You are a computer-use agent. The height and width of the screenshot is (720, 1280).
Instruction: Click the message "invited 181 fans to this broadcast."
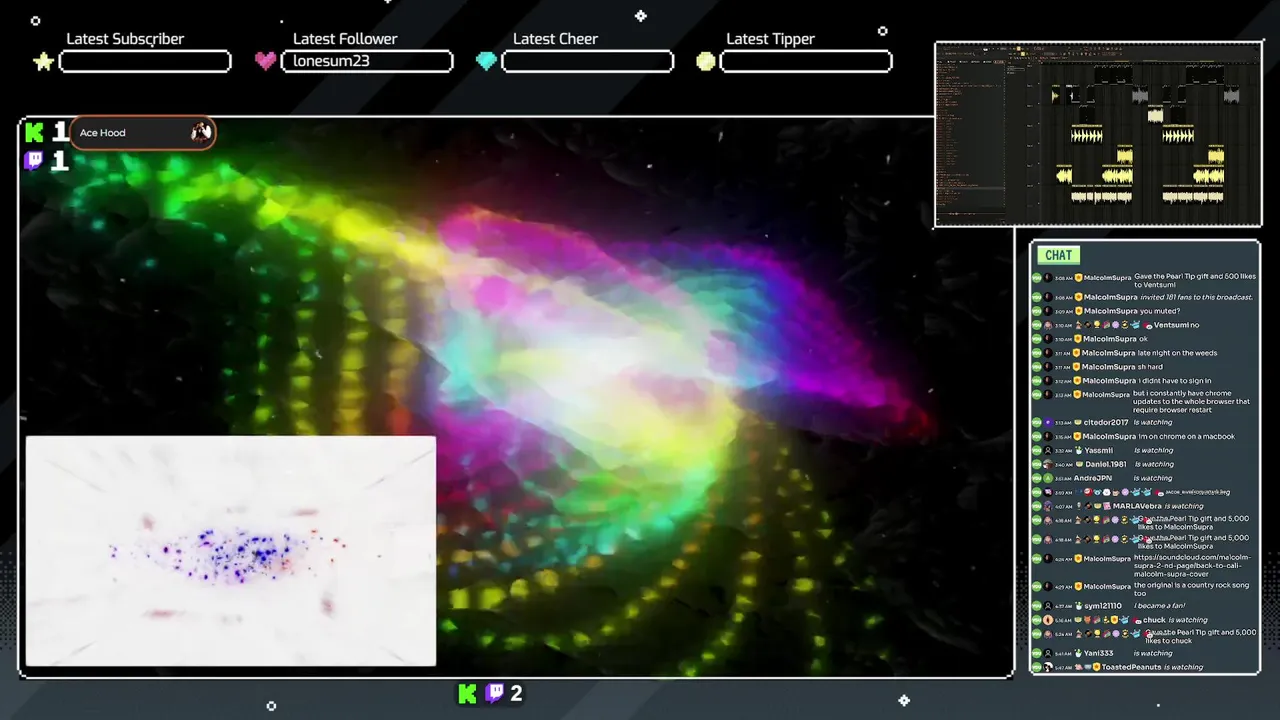pos(1196,297)
